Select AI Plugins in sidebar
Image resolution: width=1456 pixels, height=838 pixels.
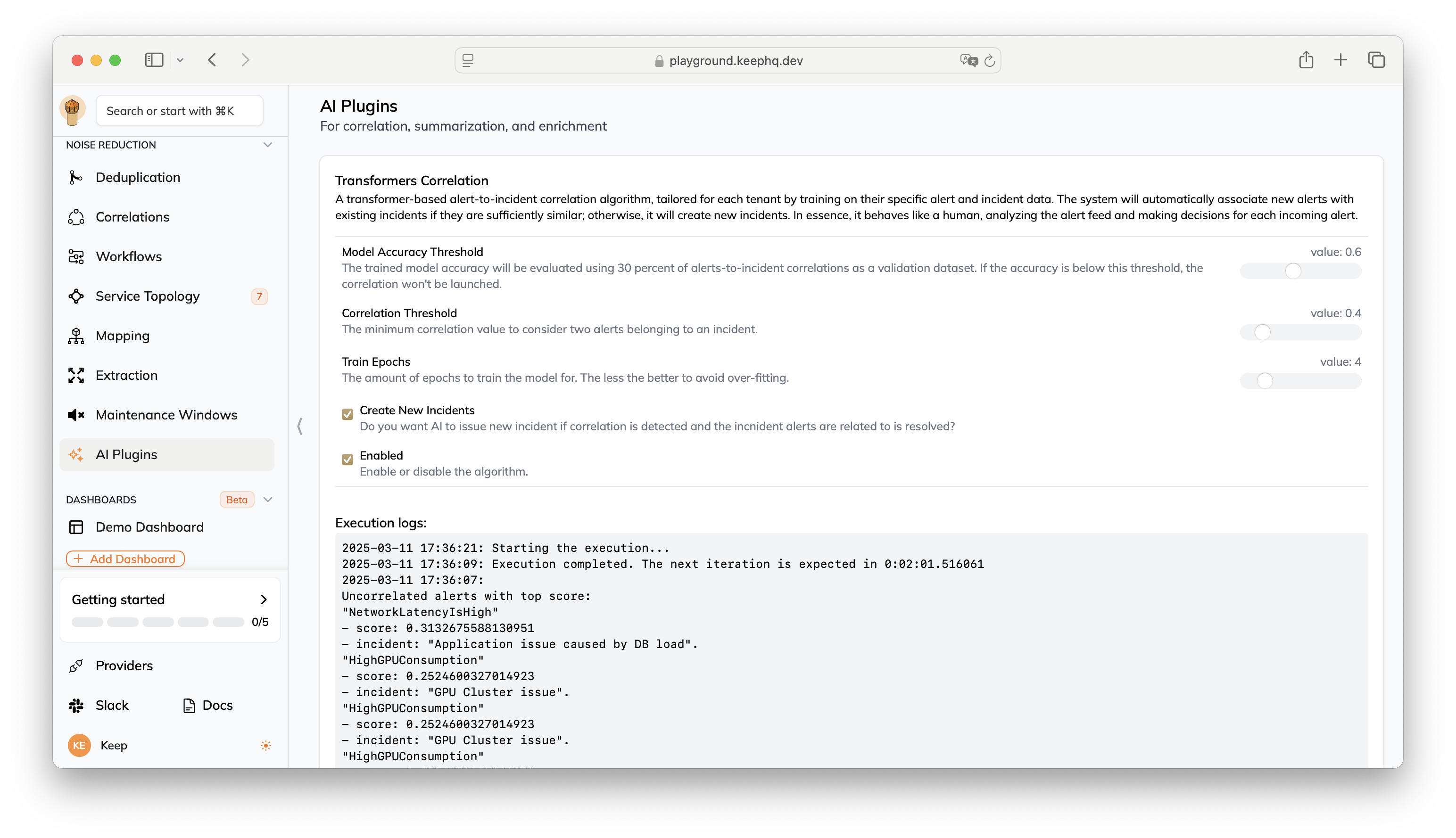tap(167, 455)
